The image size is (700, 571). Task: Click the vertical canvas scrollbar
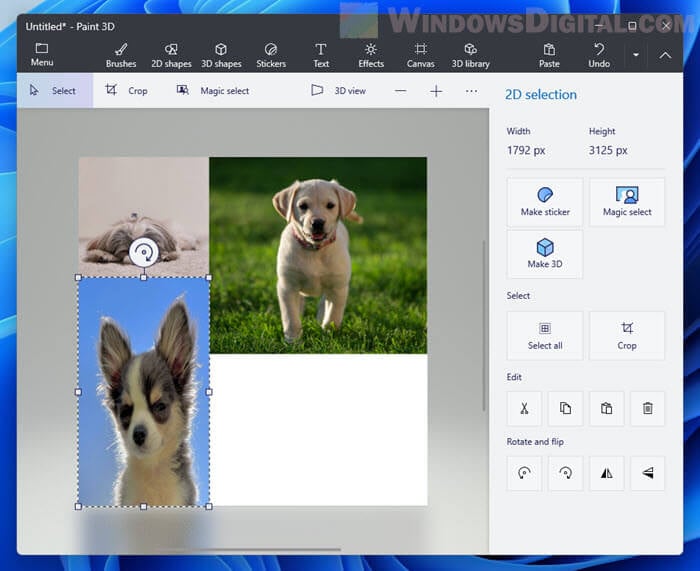pyautogui.click(x=484, y=326)
